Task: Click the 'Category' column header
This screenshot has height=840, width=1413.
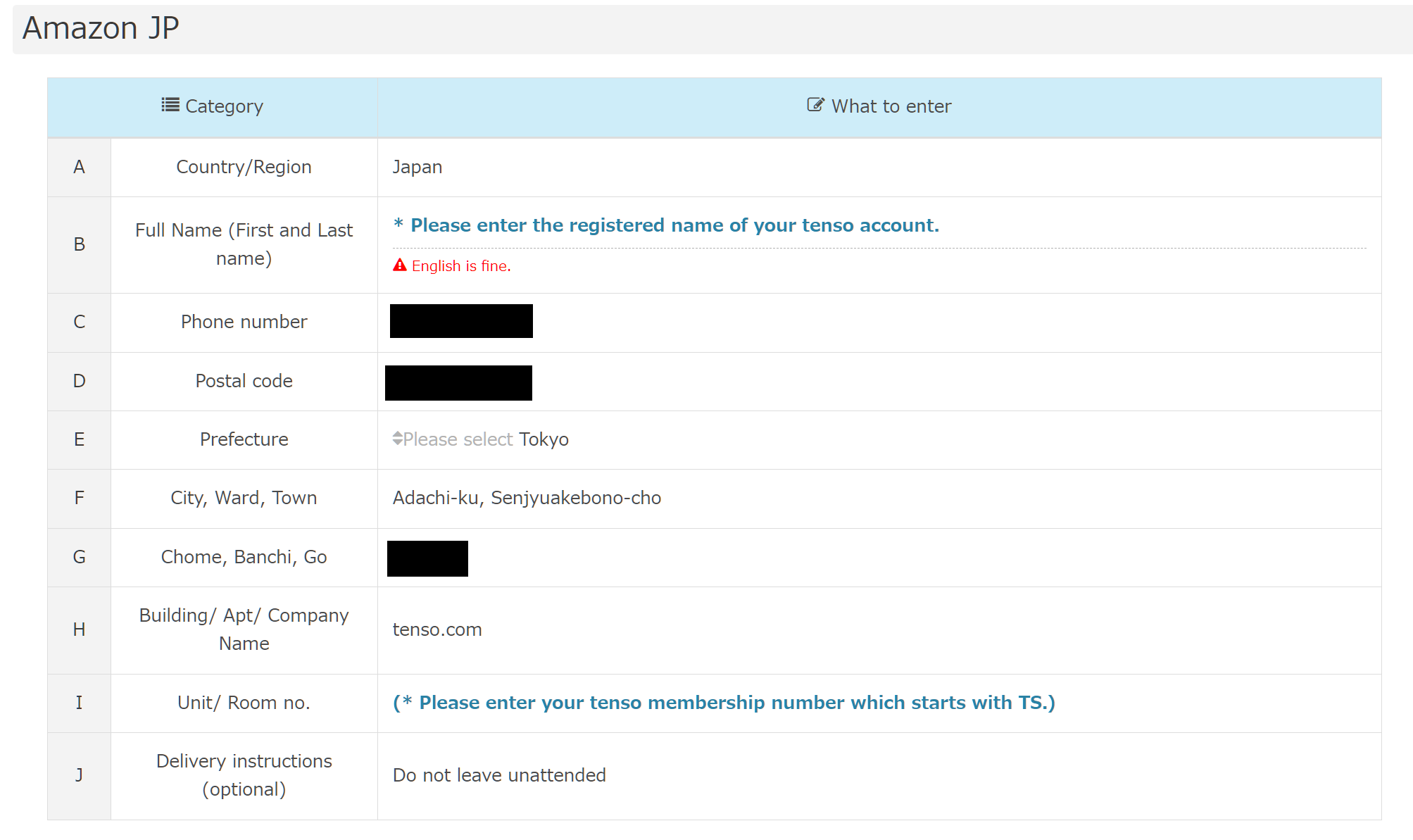Action: (213, 107)
